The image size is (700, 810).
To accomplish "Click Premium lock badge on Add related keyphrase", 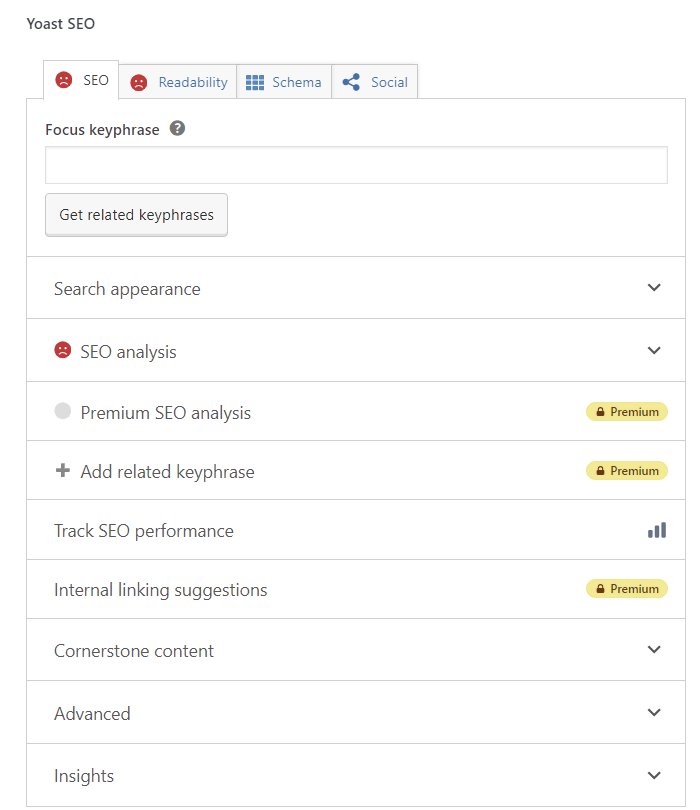I will pyautogui.click(x=626, y=471).
